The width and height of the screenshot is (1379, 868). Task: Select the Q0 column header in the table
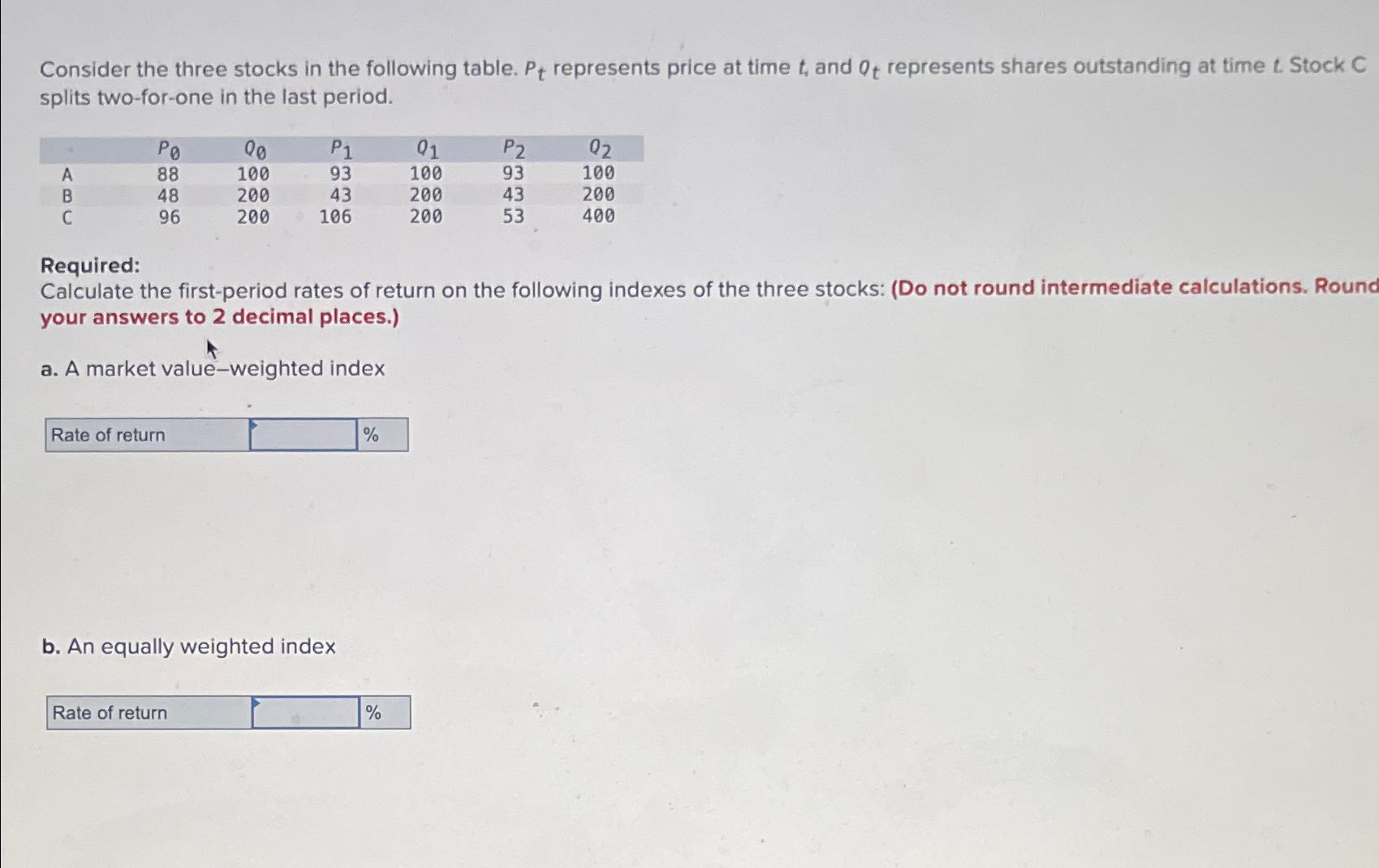254,149
